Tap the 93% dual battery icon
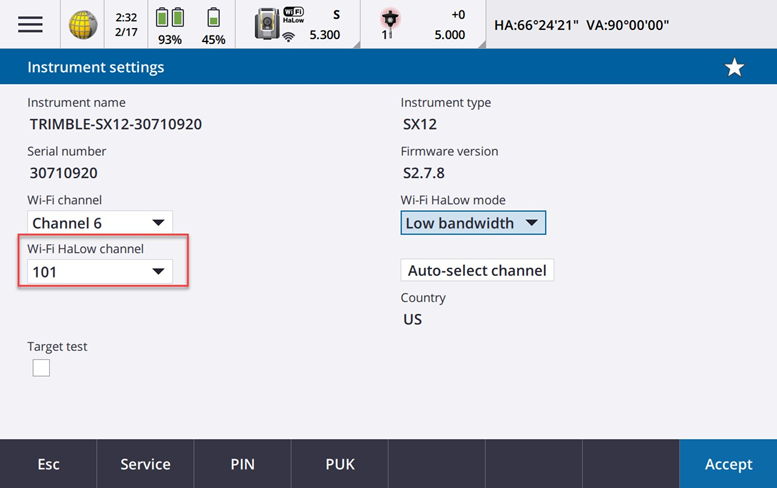This screenshot has width=777, height=488. point(170,18)
